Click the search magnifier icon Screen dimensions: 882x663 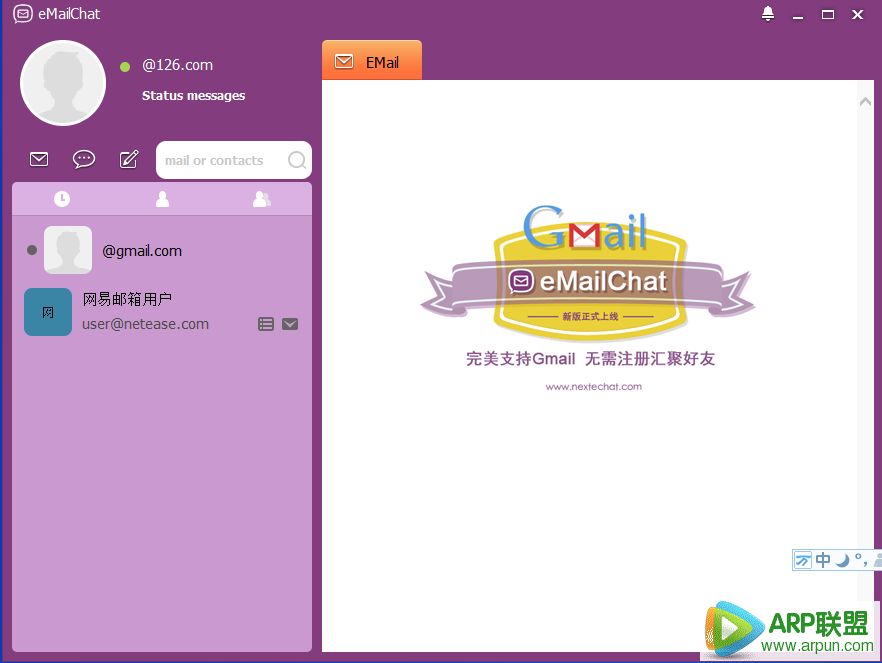(x=296, y=160)
